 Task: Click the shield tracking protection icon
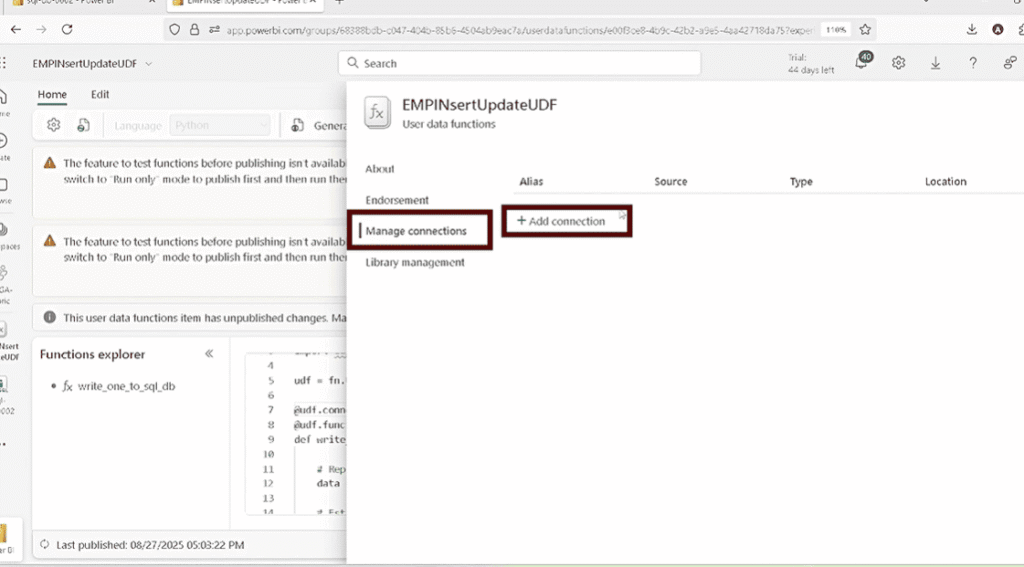(x=174, y=29)
